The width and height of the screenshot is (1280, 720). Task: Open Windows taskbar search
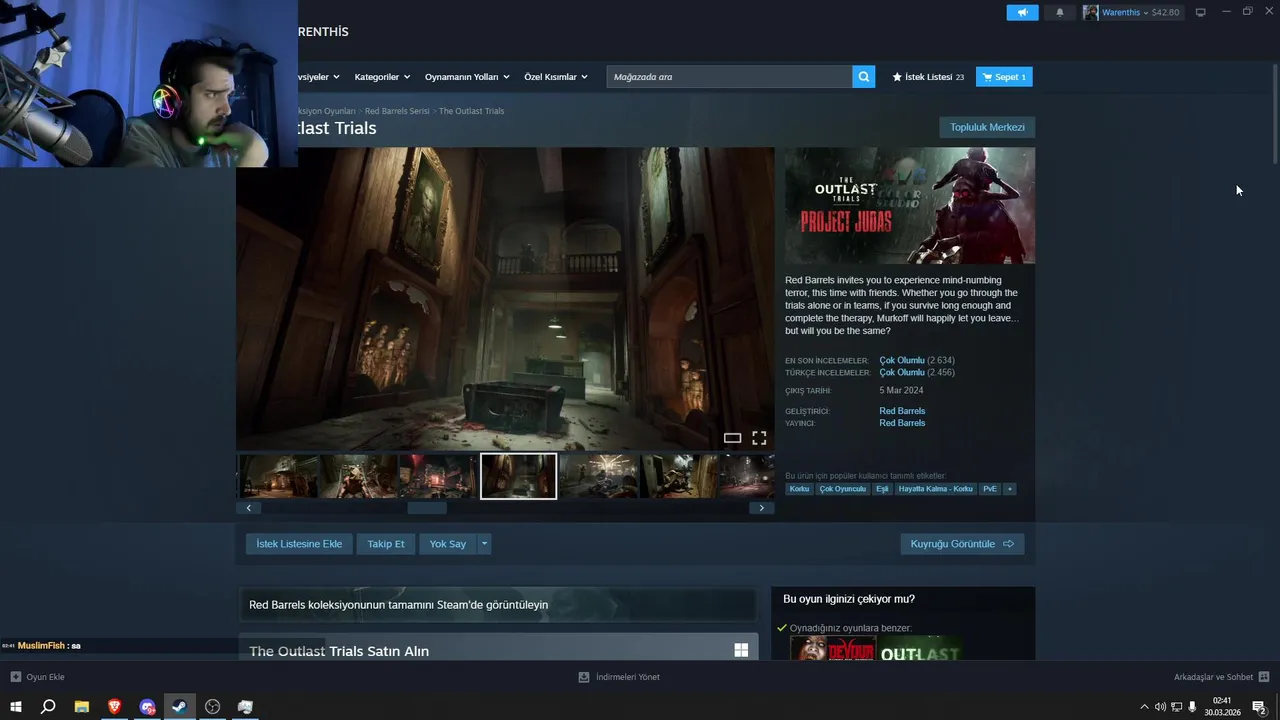[48, 707]
